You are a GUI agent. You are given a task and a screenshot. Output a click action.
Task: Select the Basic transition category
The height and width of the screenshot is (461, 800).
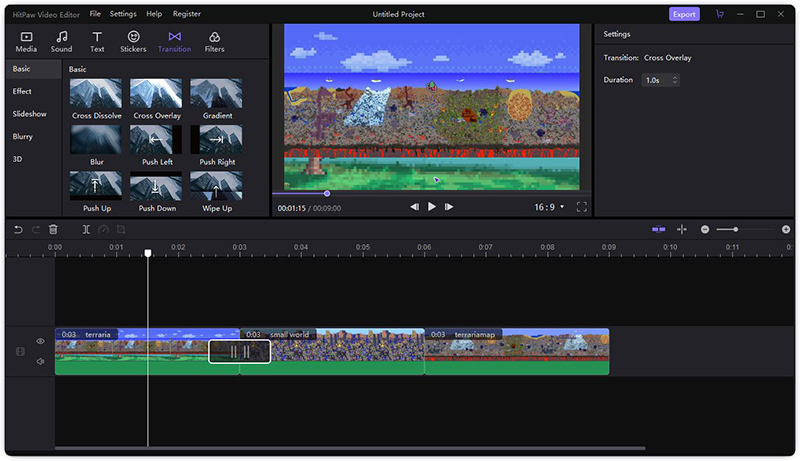pyautogui.click(x=34, y=69)
